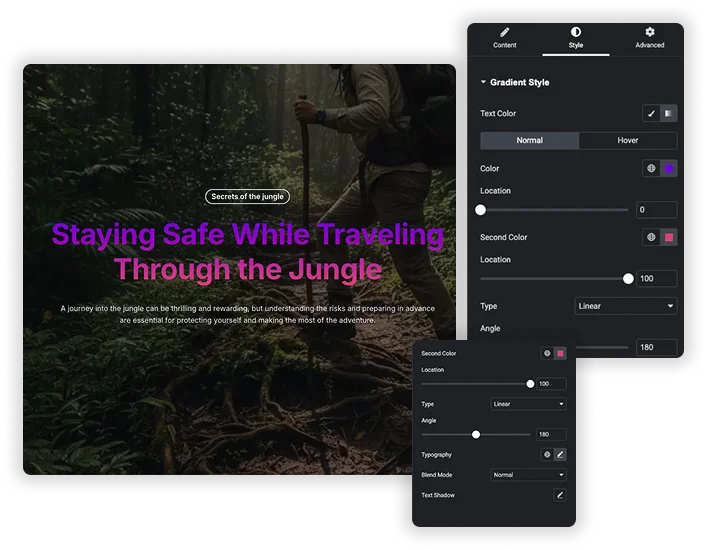The width and height of the screenshot is (713, 550).
Task: Open the Blend Mode Normal dropdown
Action: [528, 475]
